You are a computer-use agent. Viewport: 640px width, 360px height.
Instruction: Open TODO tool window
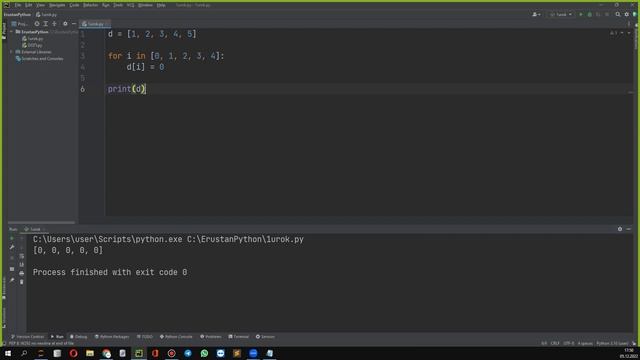pos(144,337)
